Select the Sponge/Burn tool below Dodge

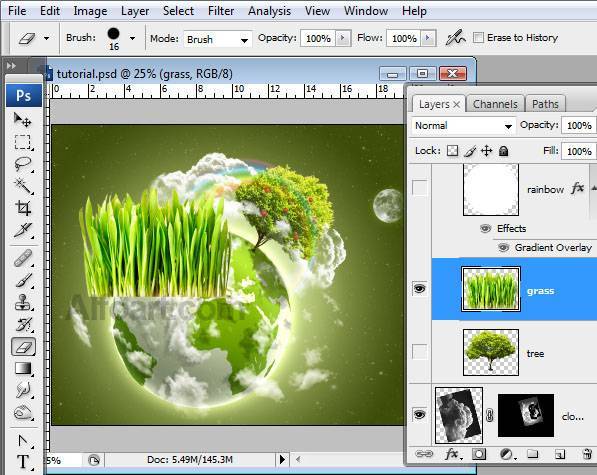[23, 412]
